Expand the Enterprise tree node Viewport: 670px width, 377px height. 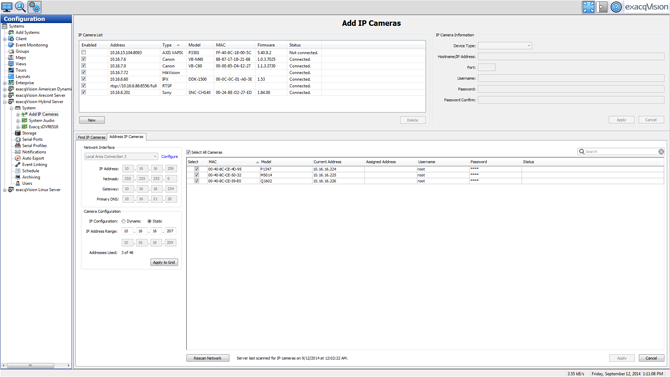click(x=5, y=83)
